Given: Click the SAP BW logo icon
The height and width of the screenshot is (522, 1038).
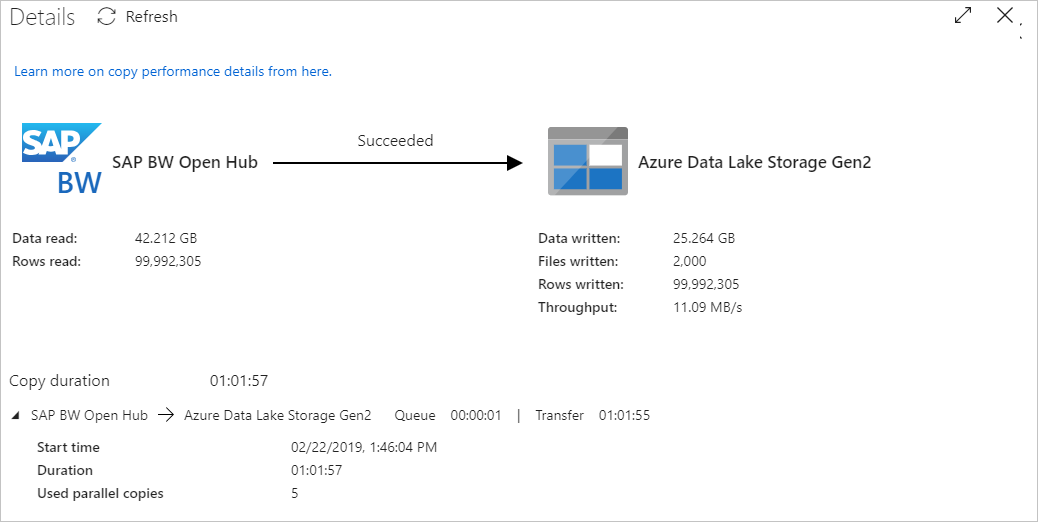Looking at the screenshot, I should 62,158.
